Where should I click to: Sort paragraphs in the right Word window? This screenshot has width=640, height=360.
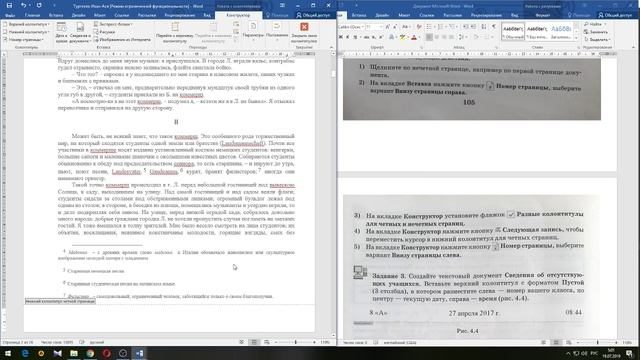pyautogui.click(x=484, y=27)
